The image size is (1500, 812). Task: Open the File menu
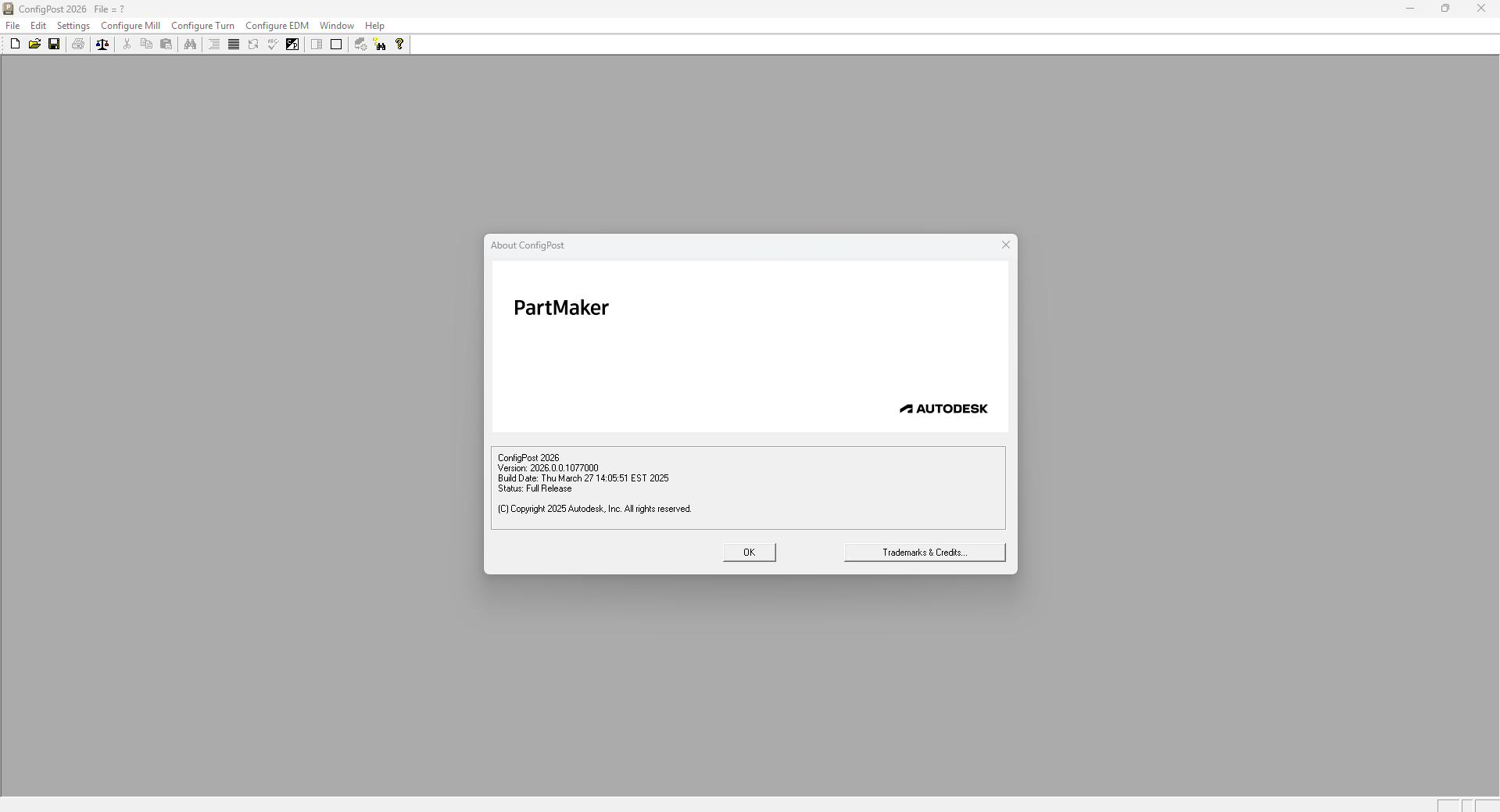point(13,26)
